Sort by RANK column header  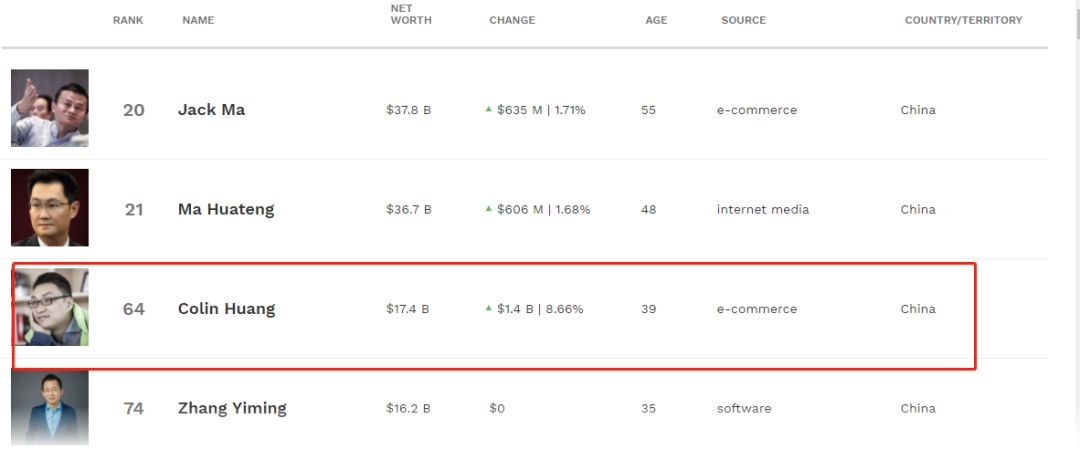point(128,20)
